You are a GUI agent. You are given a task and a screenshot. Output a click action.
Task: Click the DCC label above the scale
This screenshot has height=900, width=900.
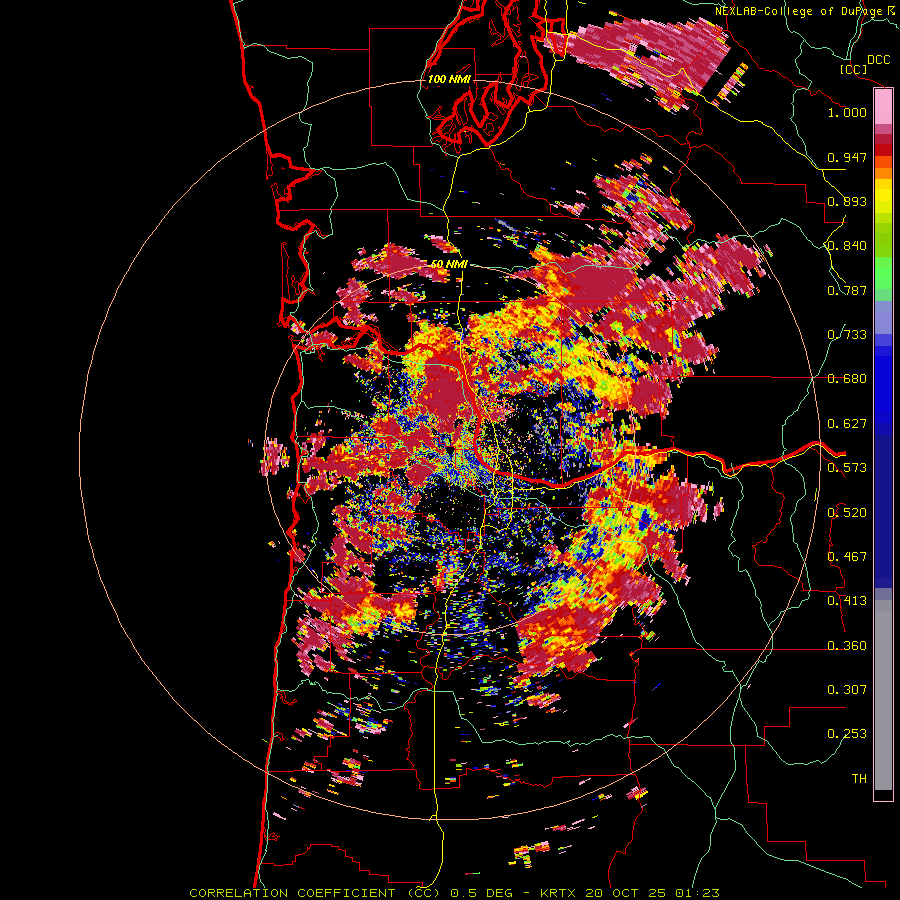tap(878, 60)
